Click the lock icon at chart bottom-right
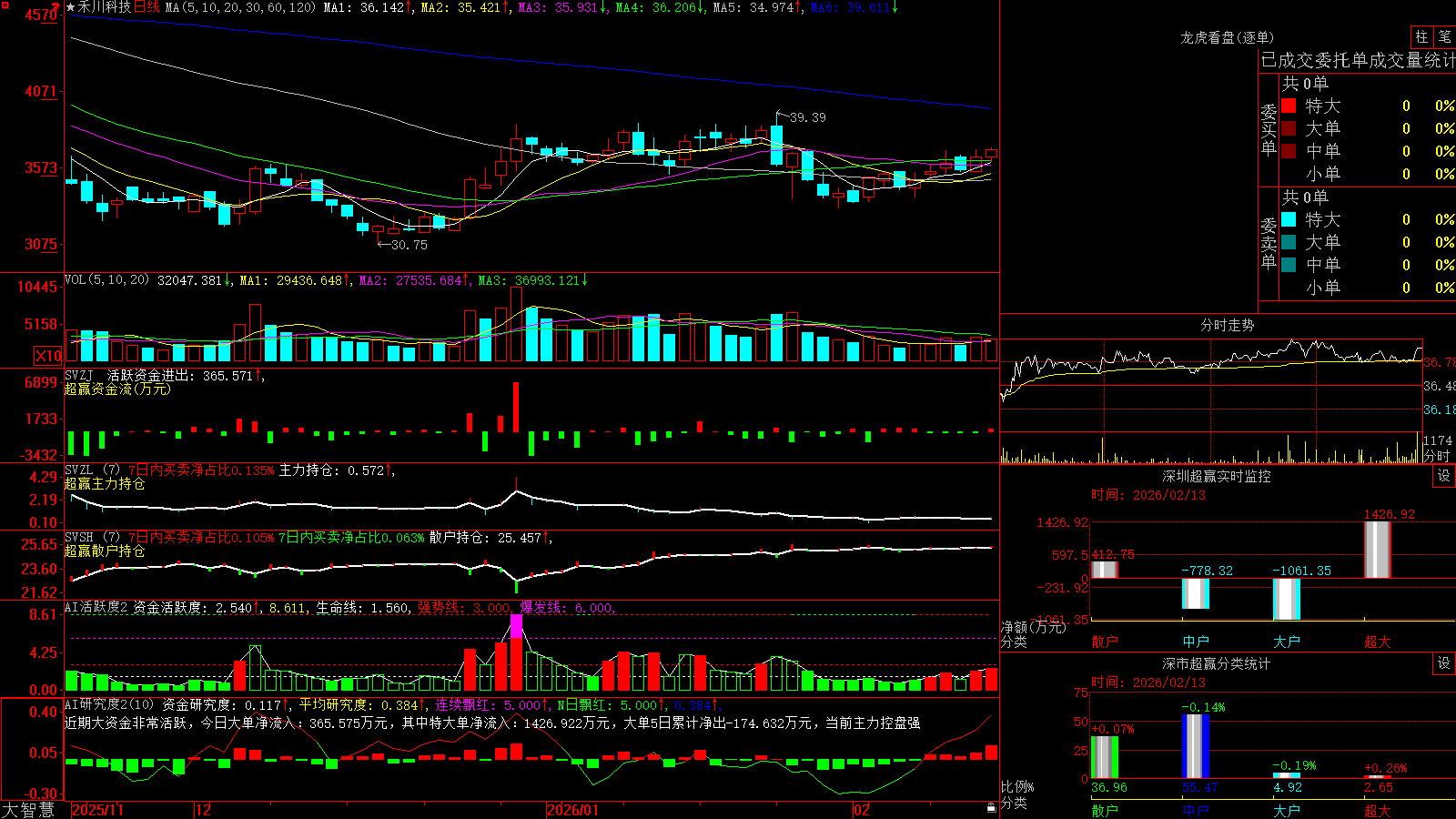1456x819 pixels. (991, 807)
